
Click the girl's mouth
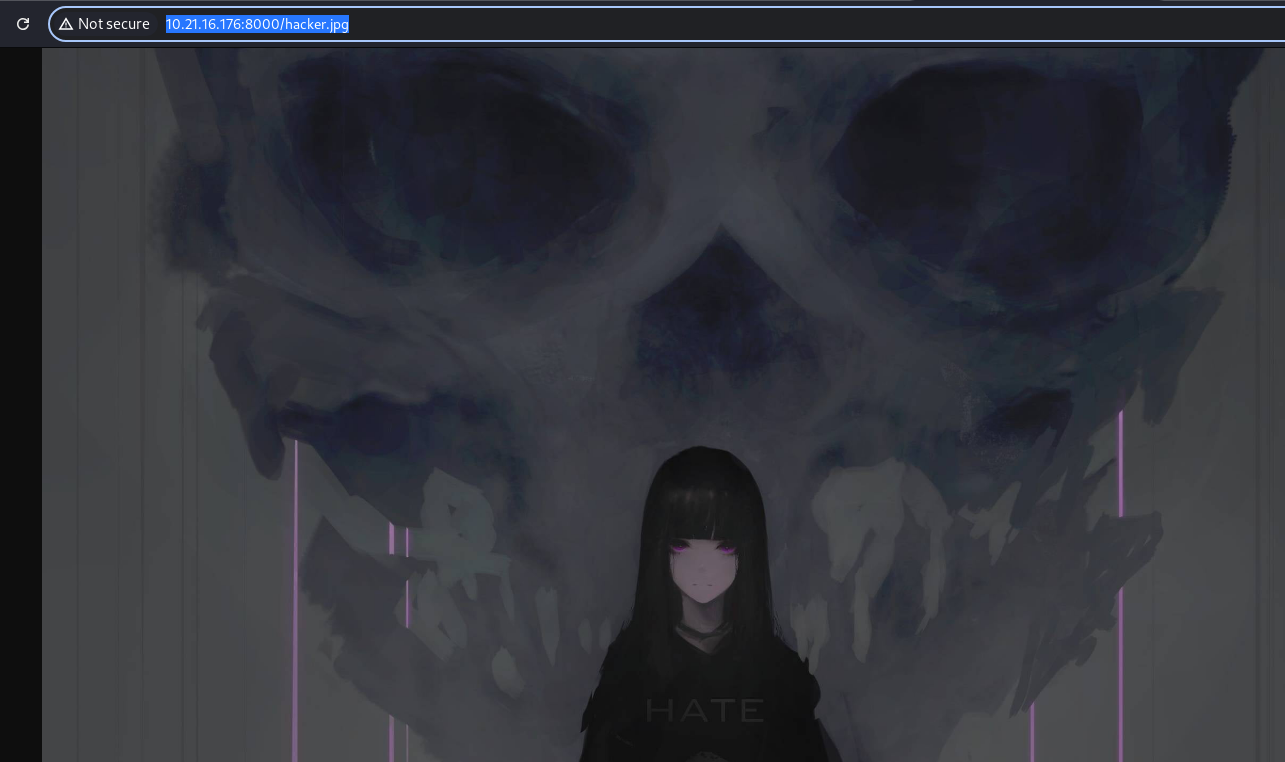click(704, 585)
